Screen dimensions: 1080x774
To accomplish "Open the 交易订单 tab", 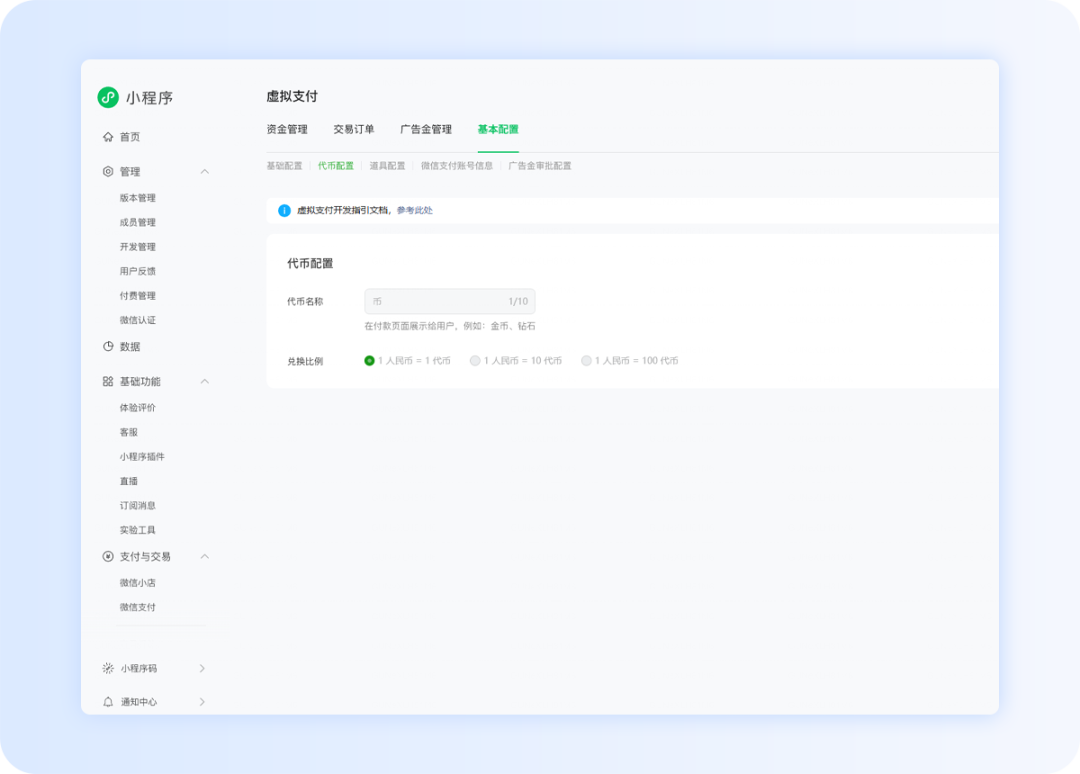I will coord(354,129).
